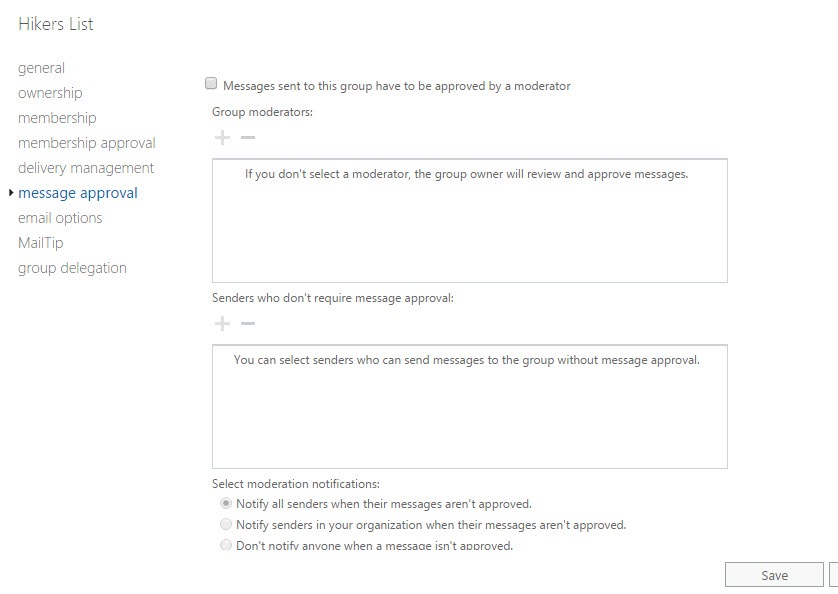Open group delegation settings
The image size is (838, 594).
click(72, 267)
